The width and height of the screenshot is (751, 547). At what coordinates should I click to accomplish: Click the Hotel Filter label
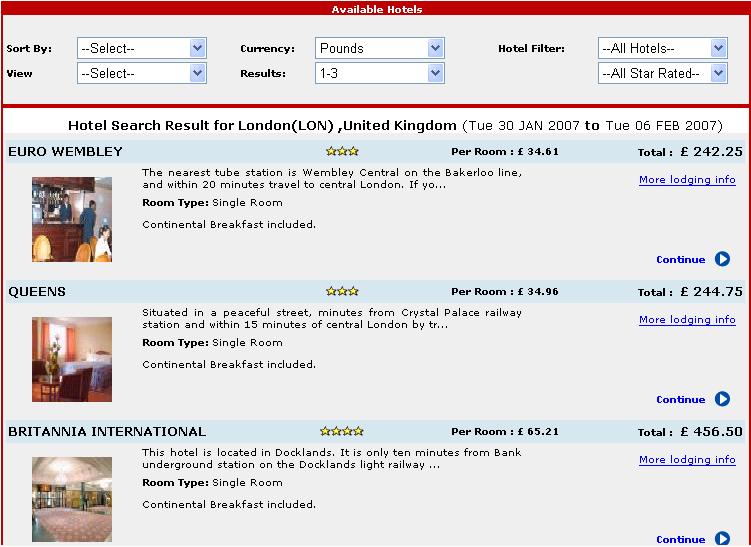pos(531,48)
